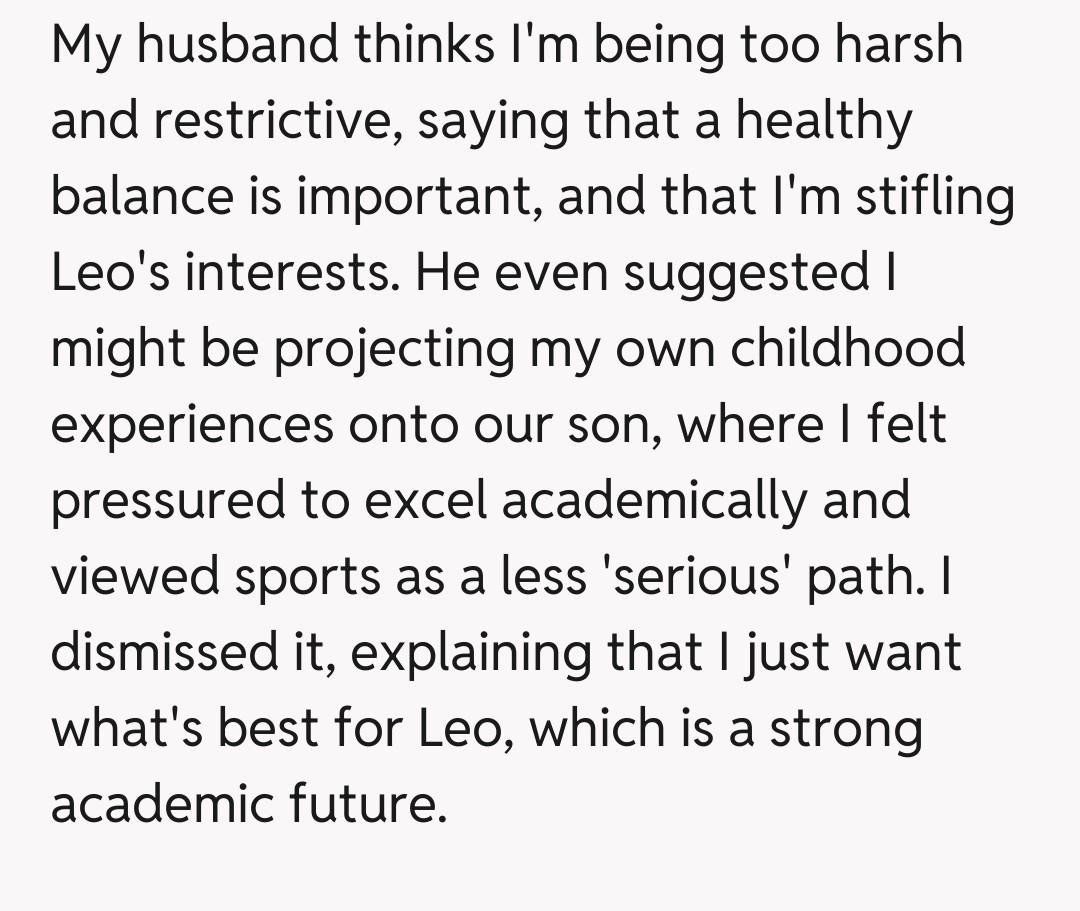Screen dimensions: 1080x911
Task: Click the word "projecting" in the paragraph
Action: click(x=393, y=348)
